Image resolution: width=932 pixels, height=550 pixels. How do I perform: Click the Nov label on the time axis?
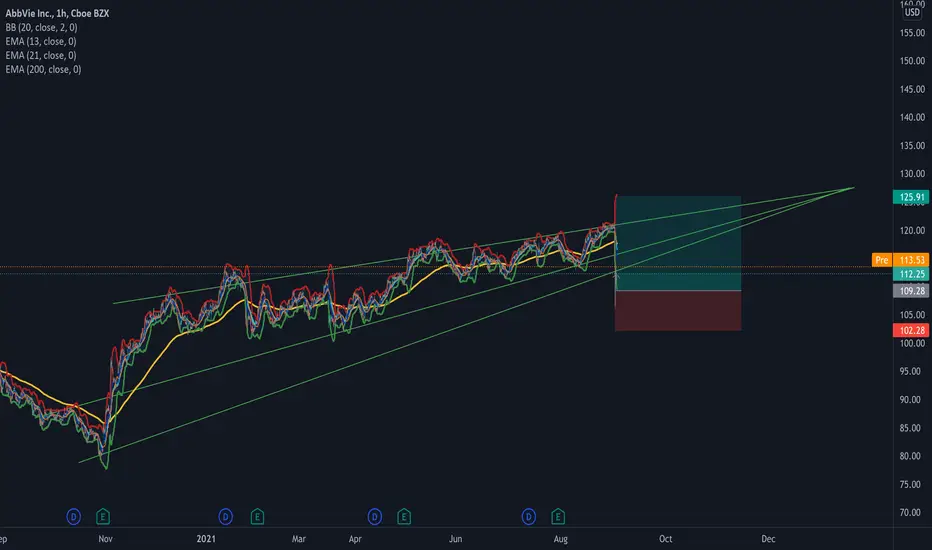[x=105, y=539]
